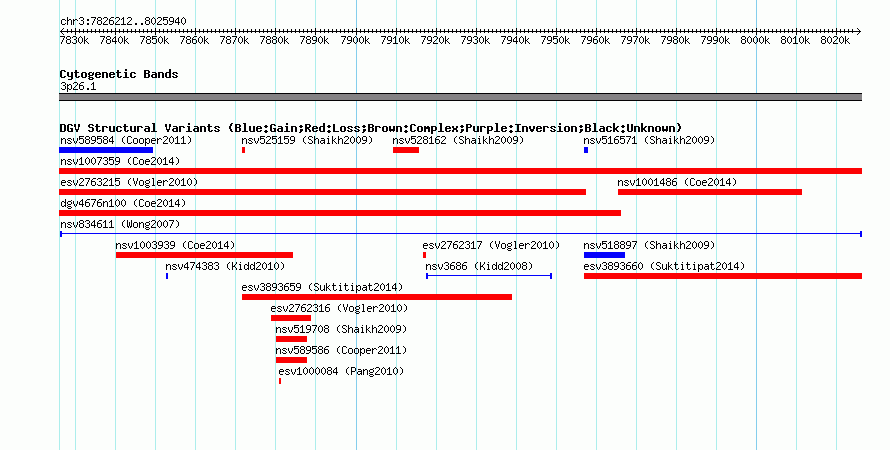
Task: Click the nsv474383 (Kidd2010) label
Action: click(225, 266)
